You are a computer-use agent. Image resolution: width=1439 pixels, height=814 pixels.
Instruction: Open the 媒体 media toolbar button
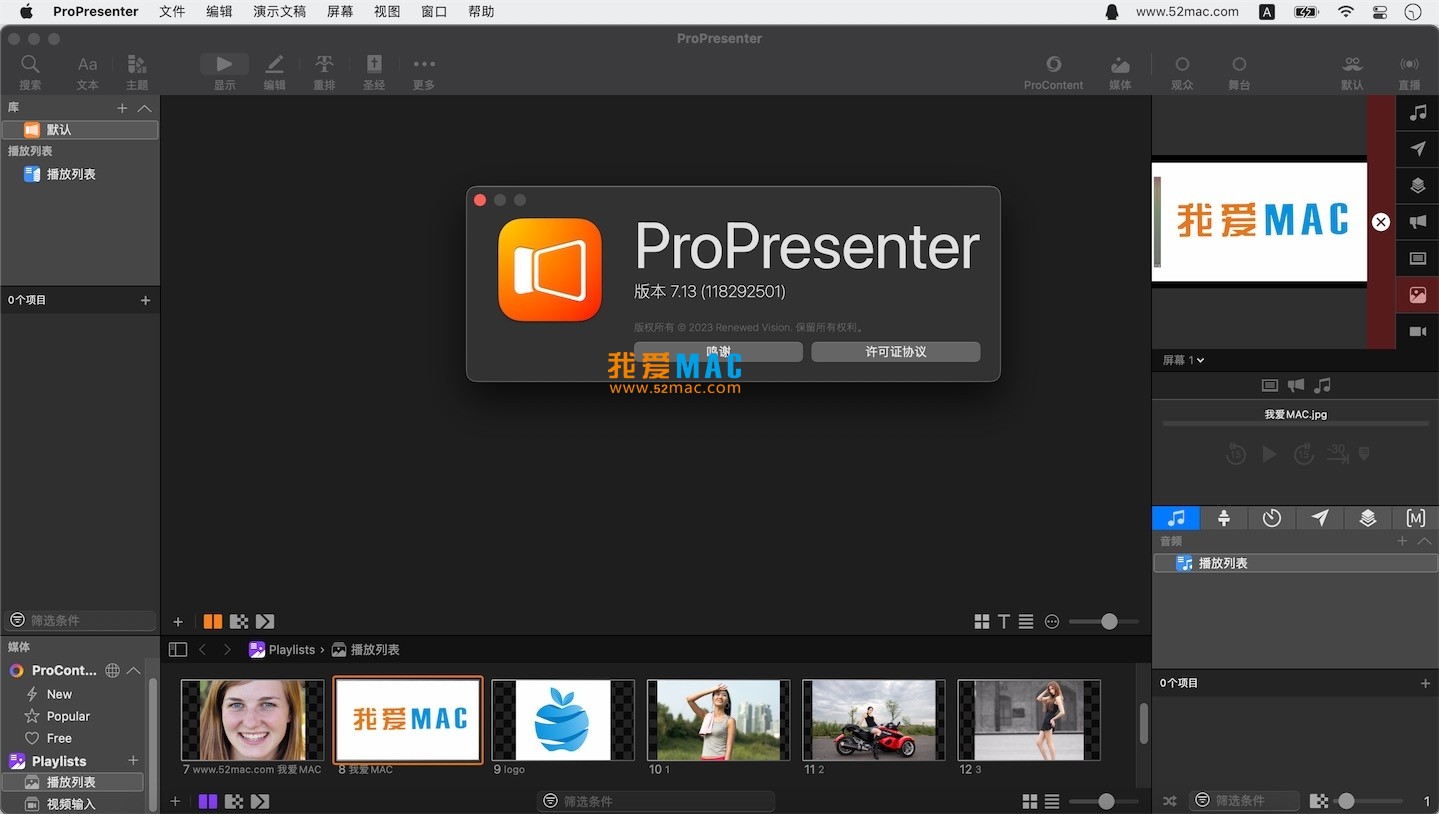[x=1120, y=71]
